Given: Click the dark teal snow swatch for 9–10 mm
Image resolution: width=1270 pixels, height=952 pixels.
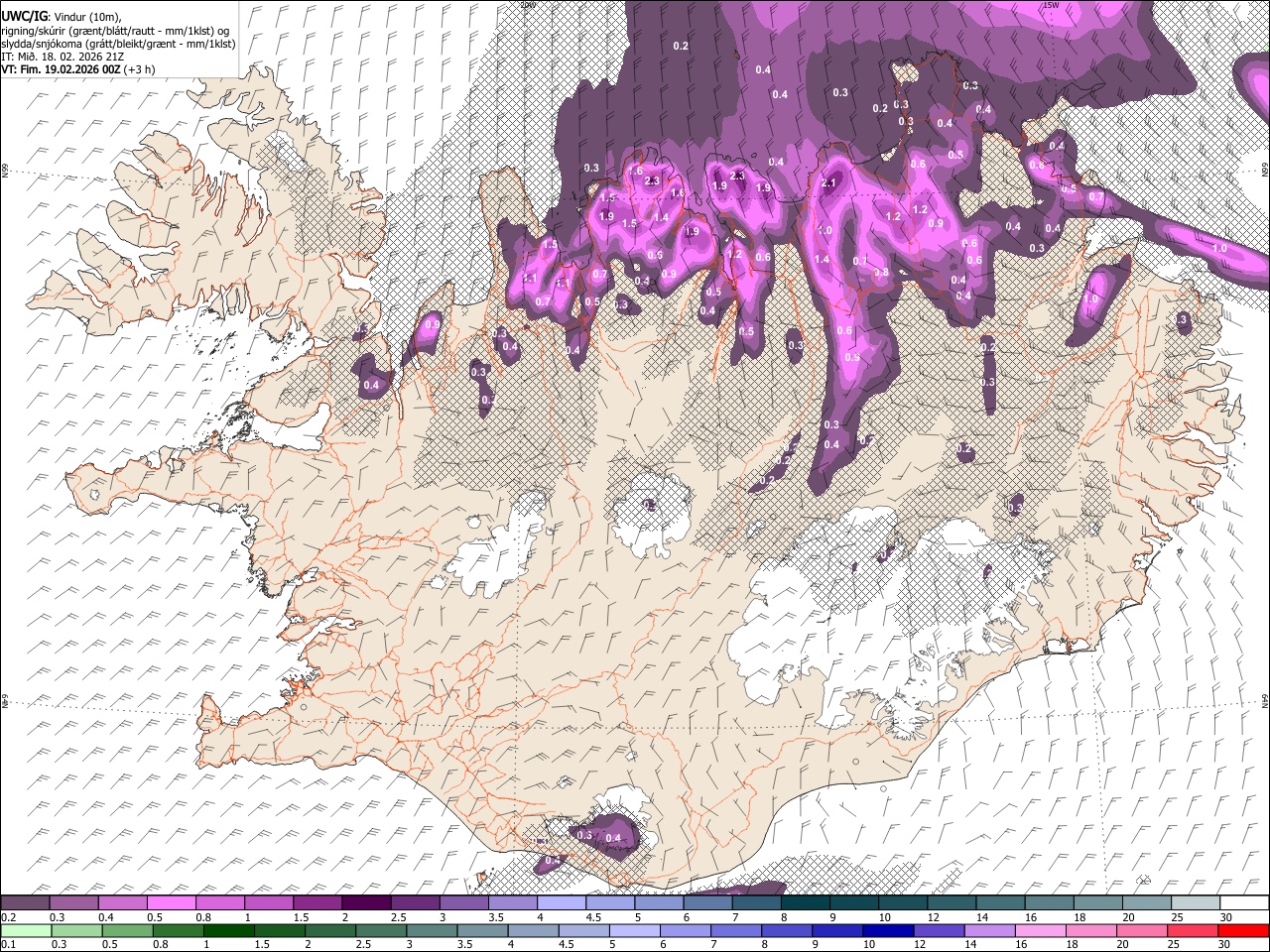Looking at the screenshot, I should pos(853,903).
